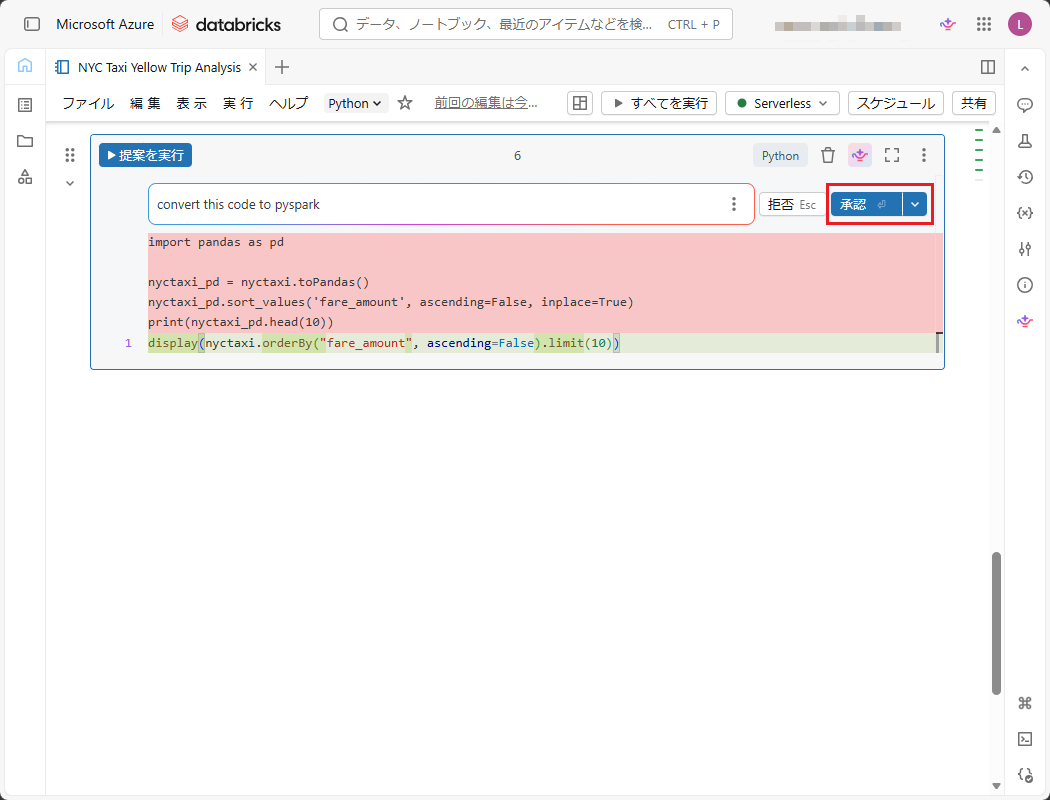Star this notebook as favorite
Viewport: 1050px width, 800px height.
[405, 103]
